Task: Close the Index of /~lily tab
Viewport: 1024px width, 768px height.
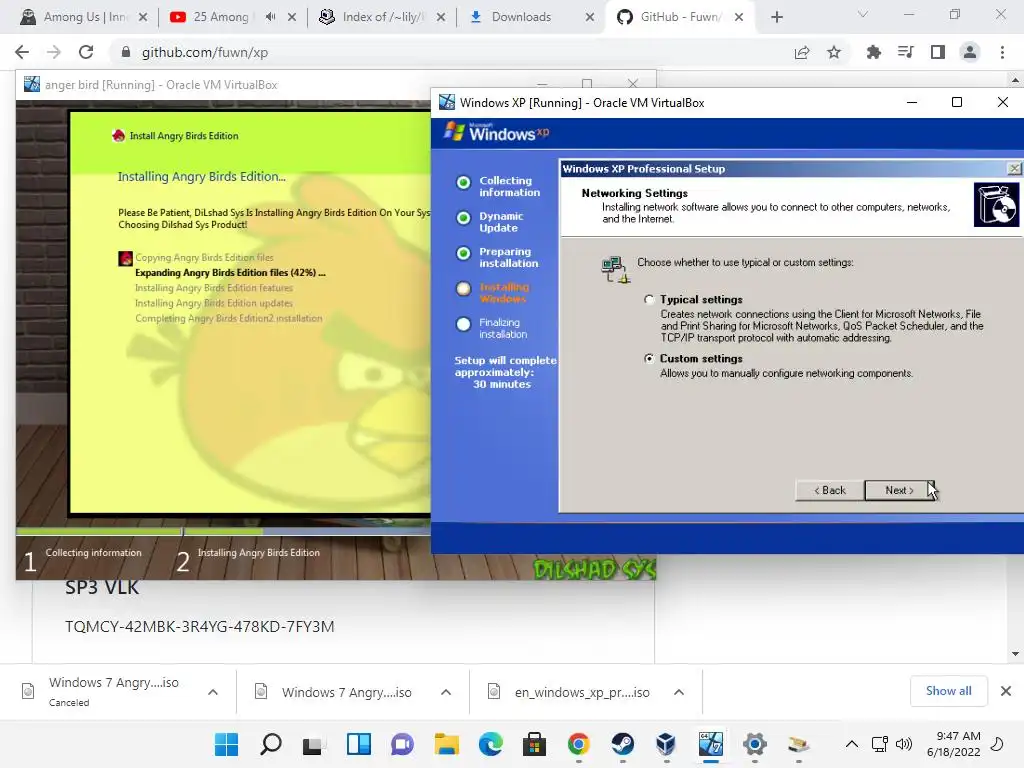Action: (x=441, y=17)
